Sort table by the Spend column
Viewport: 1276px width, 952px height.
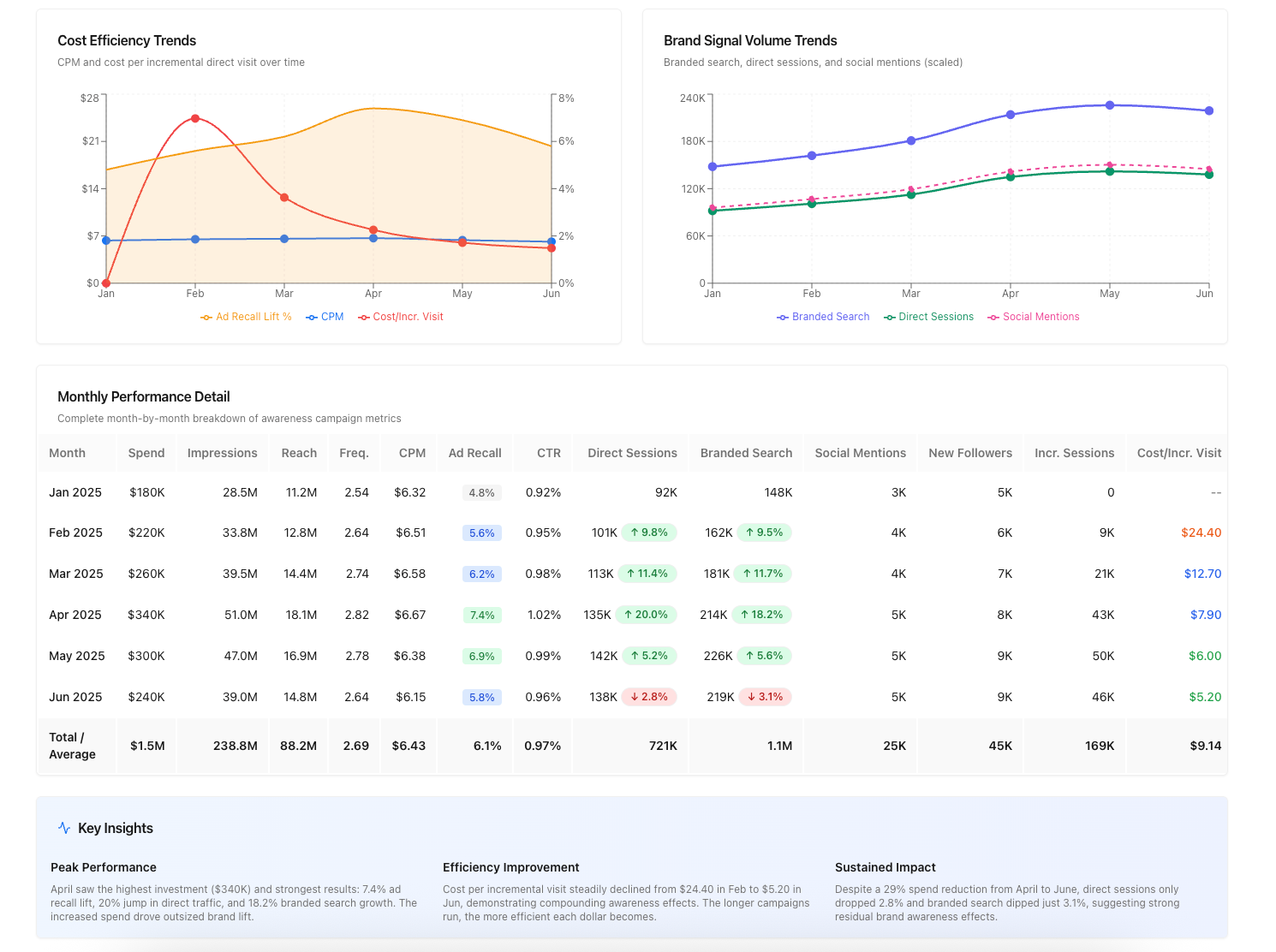pos(146,453)
